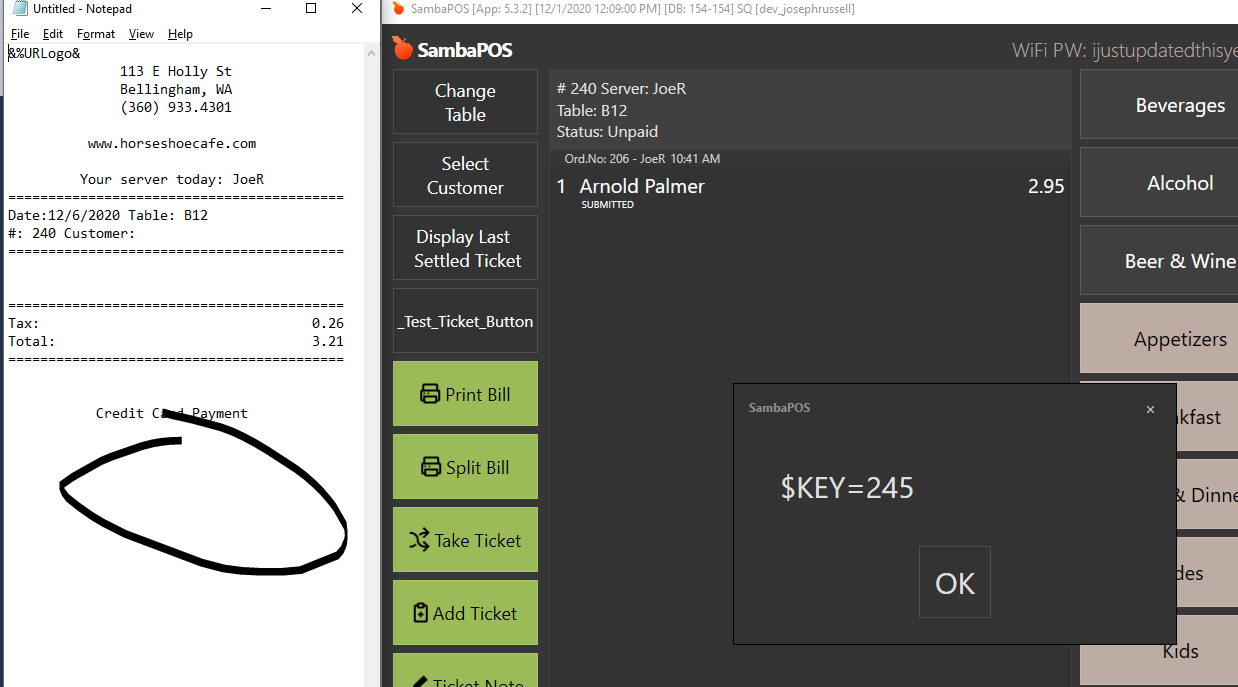Click the SUBMITTED tag under Arnold Palmer
This screenshot has height=687, width=1238.
click(608, 205)
